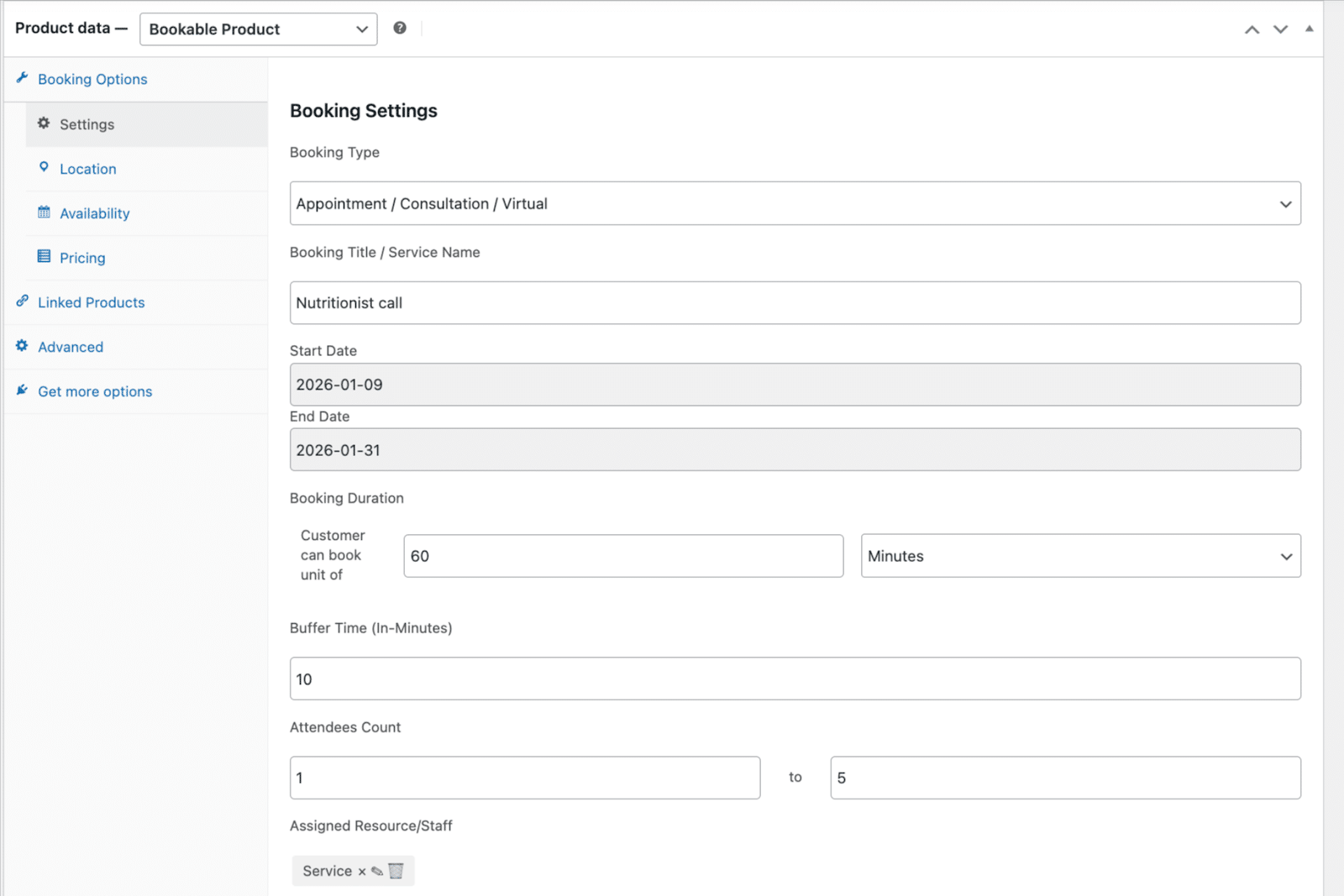
Task: Click the wrench icon beside Booking Options
Action: pyautogui.click(x=23, y=78)
